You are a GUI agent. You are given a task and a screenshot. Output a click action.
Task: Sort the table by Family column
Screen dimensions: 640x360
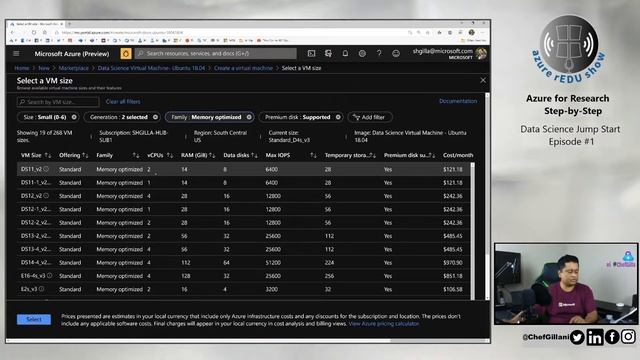pyautogui.click(x=118, y=156)
